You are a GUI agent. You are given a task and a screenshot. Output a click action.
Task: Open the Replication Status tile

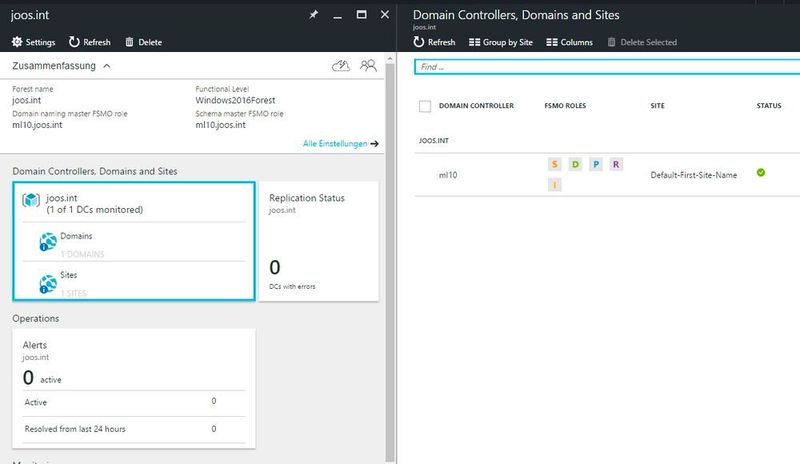[319, 241]
